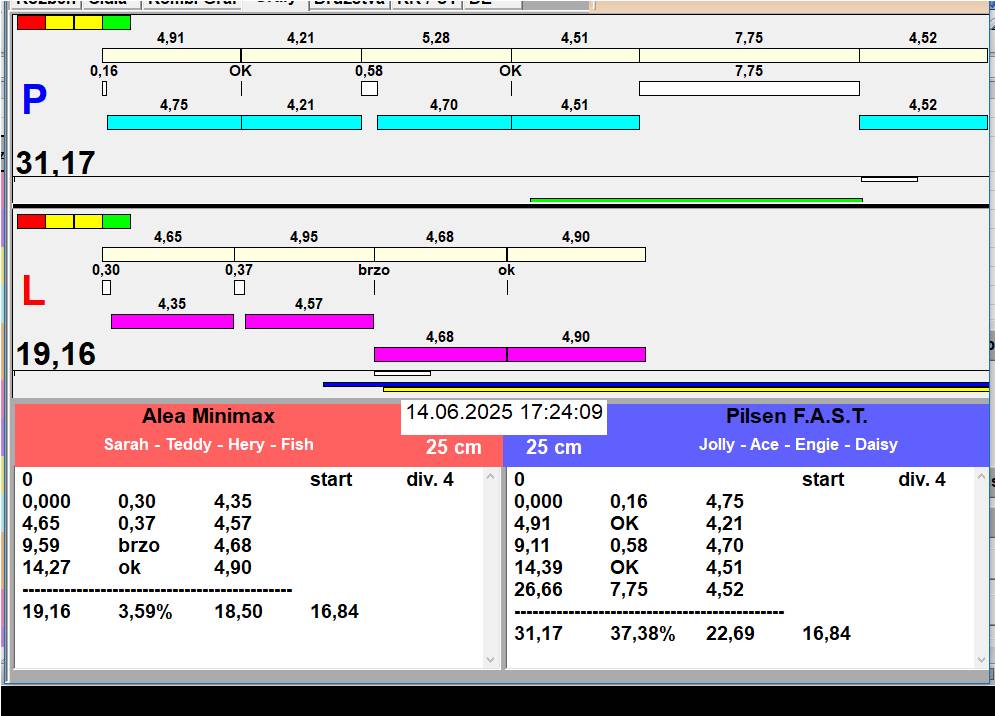
Task: Open the Družstva tab
Action: (x=347, y=3)
